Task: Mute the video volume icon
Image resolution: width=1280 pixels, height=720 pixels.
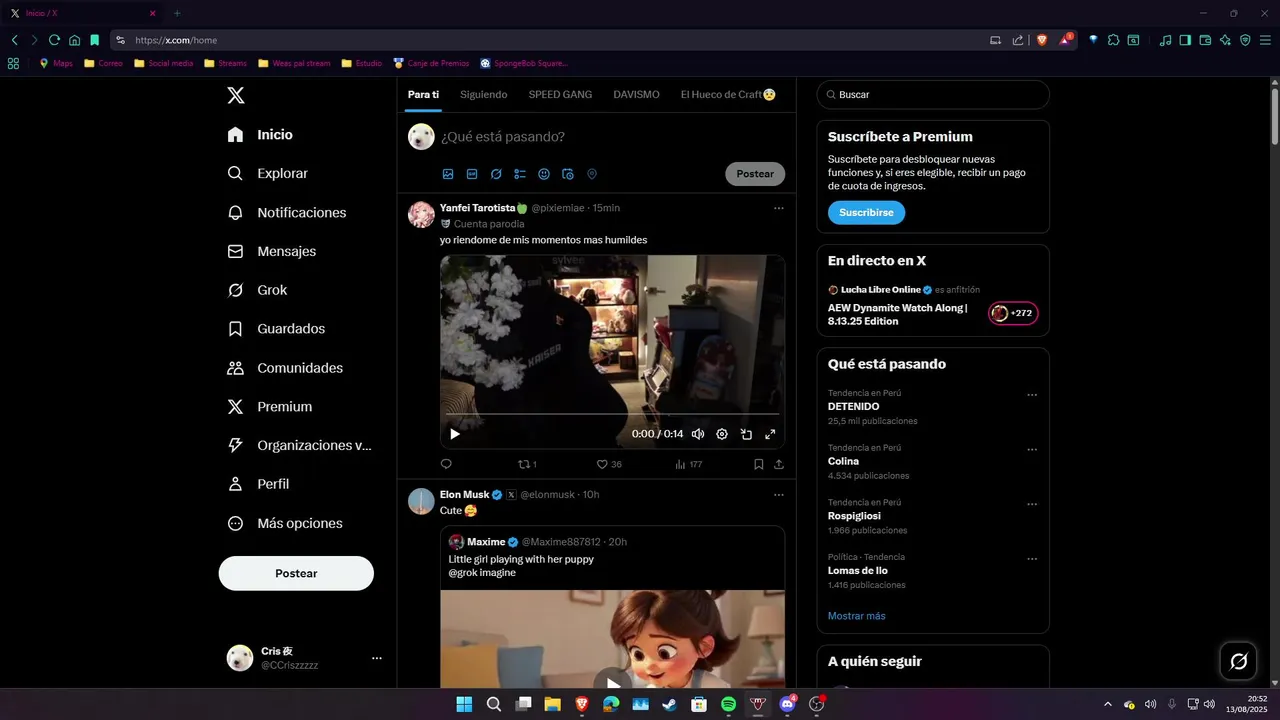Action: 698,434
